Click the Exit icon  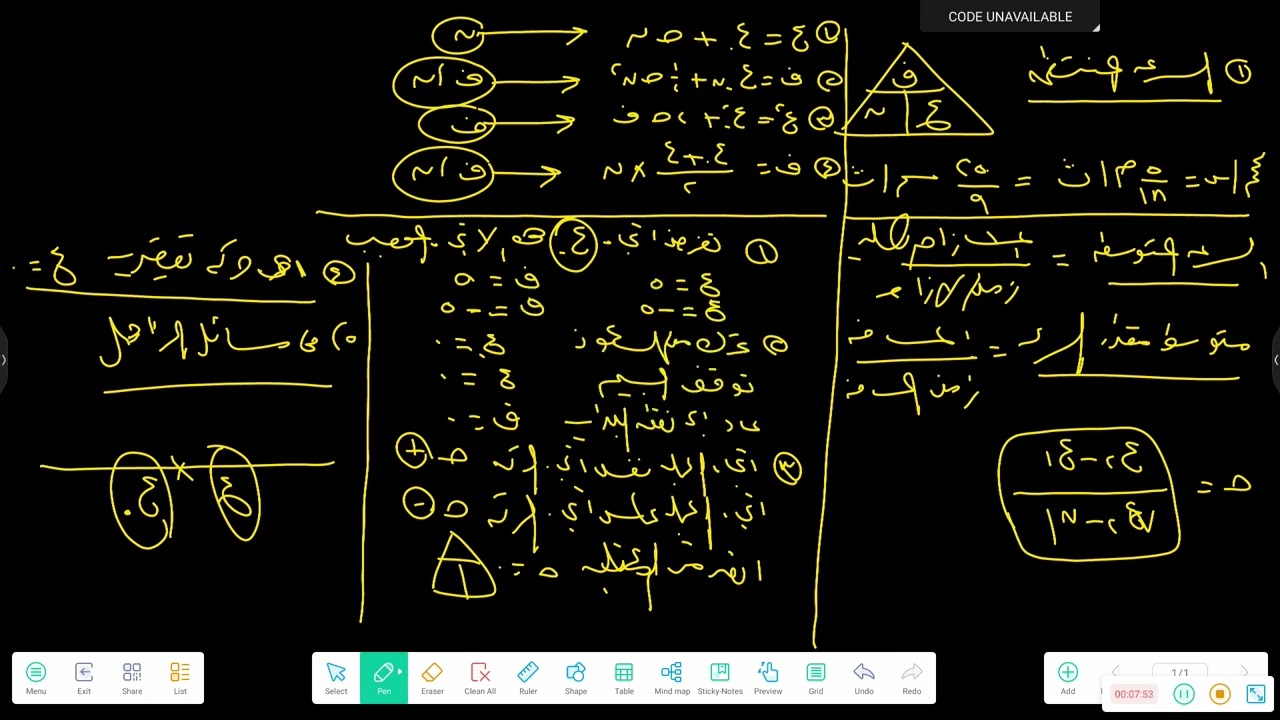[84, 678]
